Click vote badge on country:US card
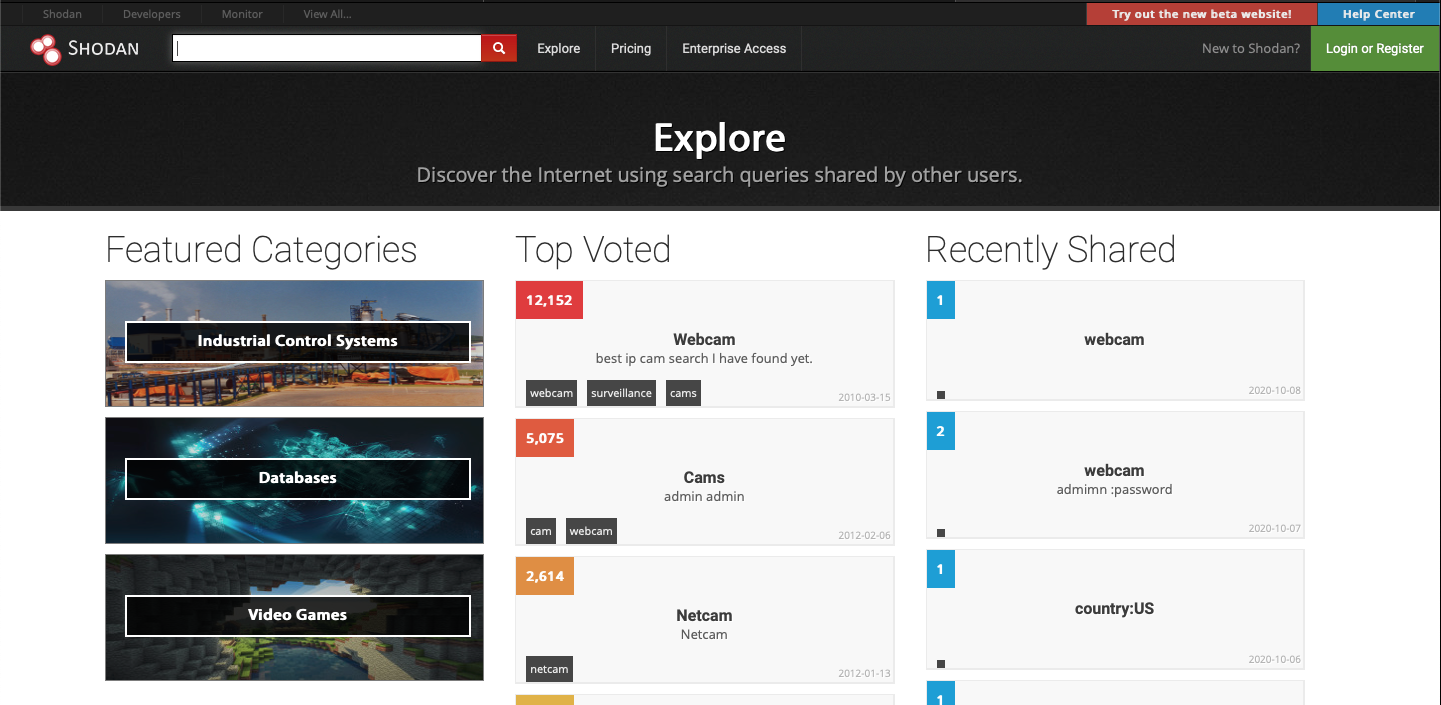The image size is (1441, 705). (x=941, y=569)
